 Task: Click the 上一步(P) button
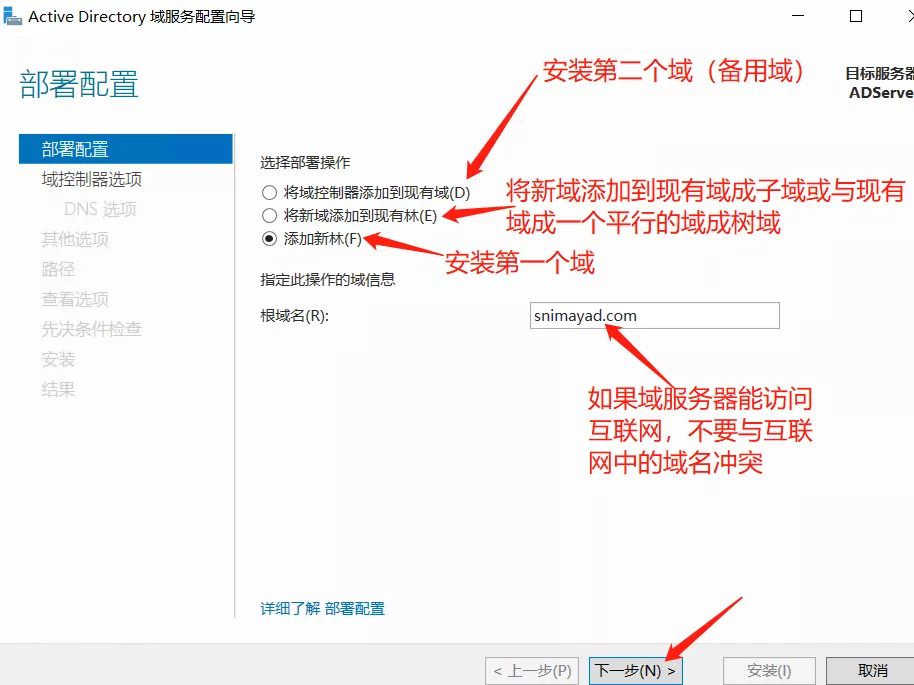tap(532, 670)
